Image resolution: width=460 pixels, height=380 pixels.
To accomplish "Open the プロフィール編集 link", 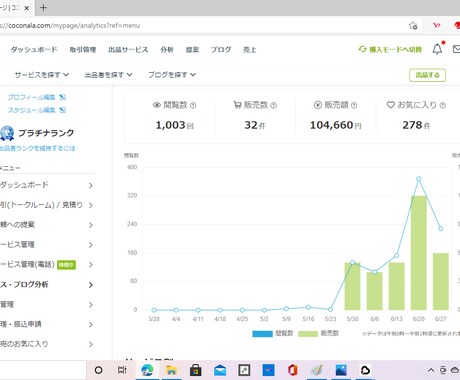I will coord(31,97).
